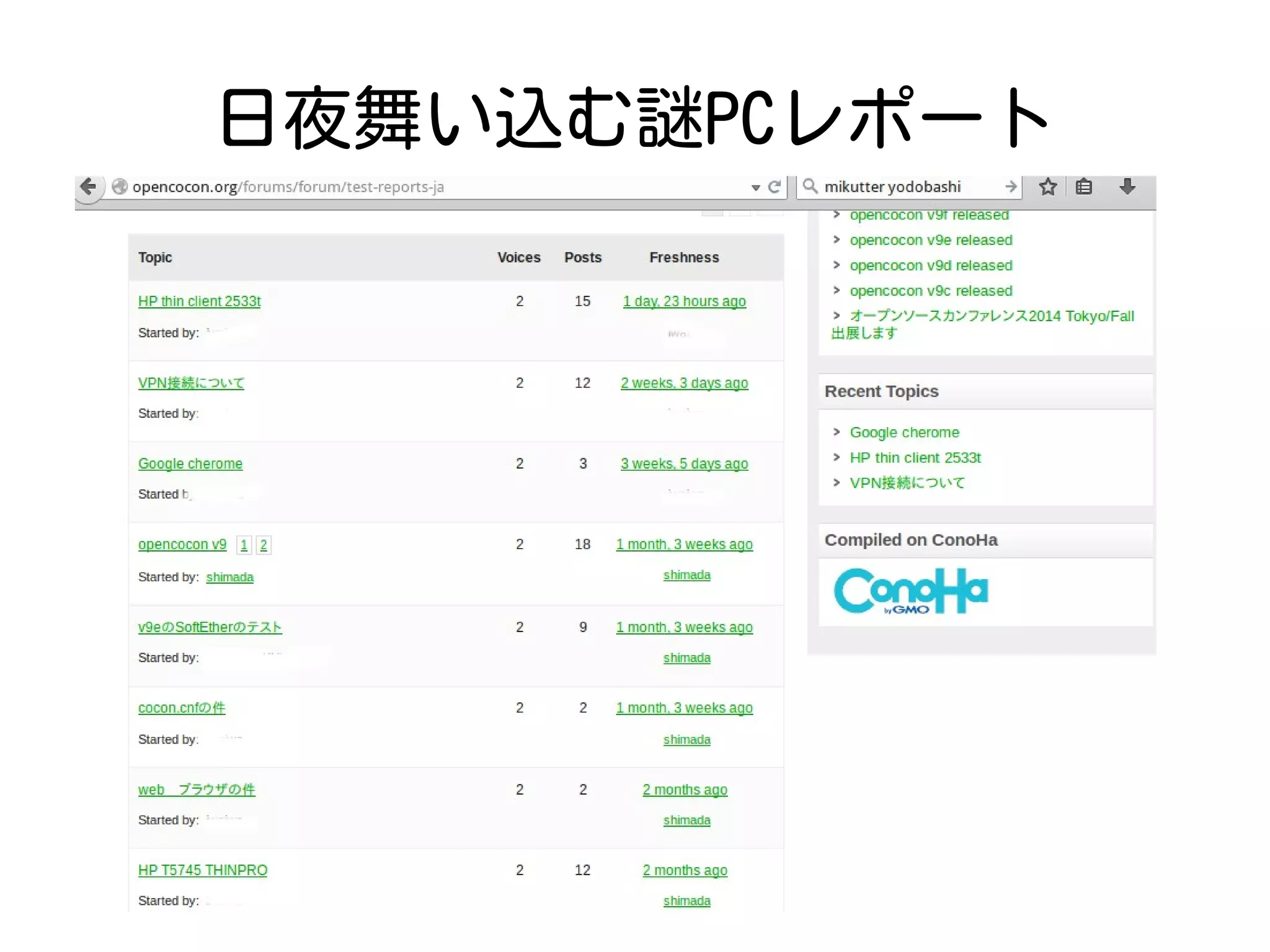Open the HP T5745 THINPRO topic
The image size is (1270, 952).
click(x=203, y=871)
